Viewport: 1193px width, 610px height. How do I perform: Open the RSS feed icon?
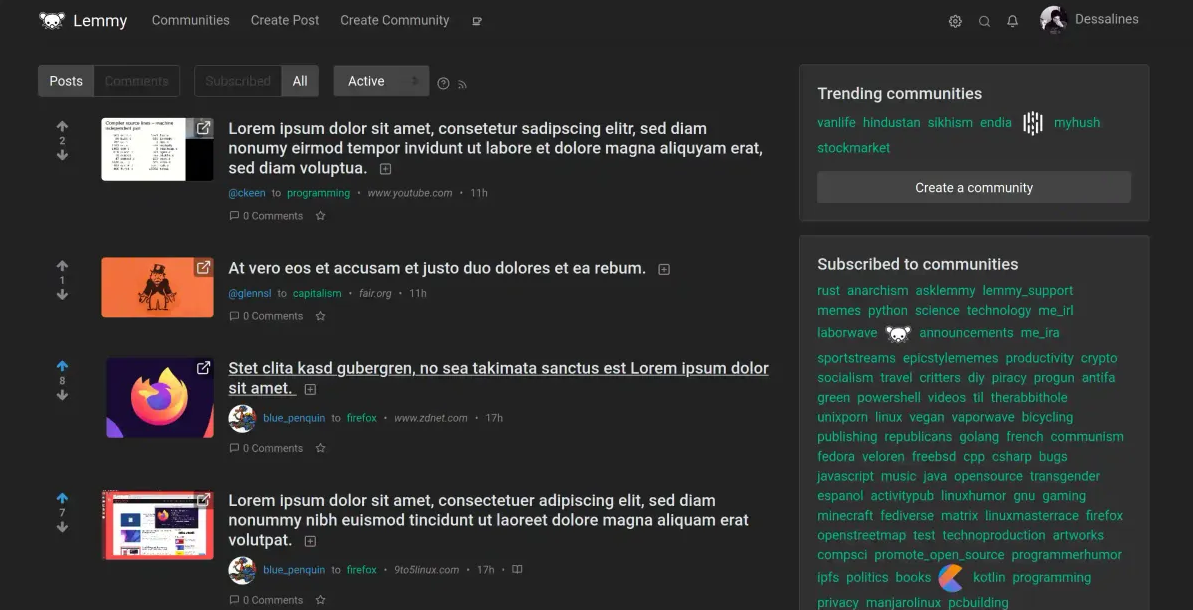tap(462, 84)
